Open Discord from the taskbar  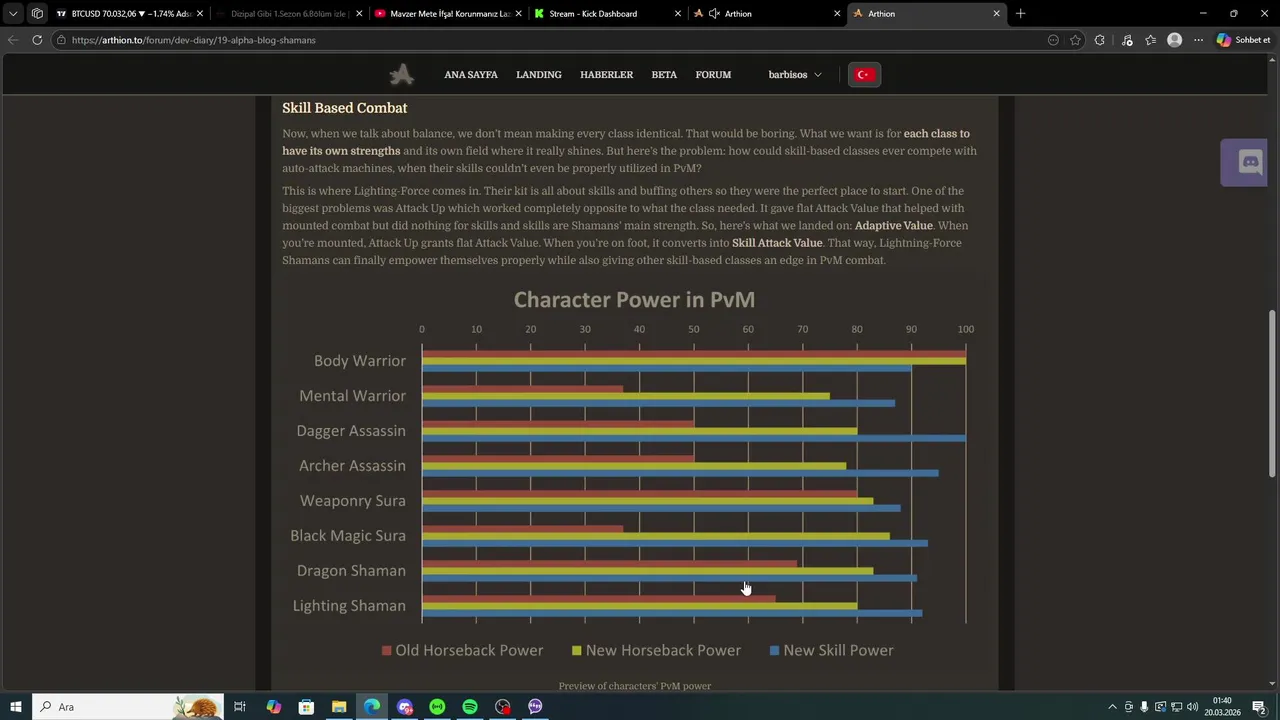click(x=404, y=707)
